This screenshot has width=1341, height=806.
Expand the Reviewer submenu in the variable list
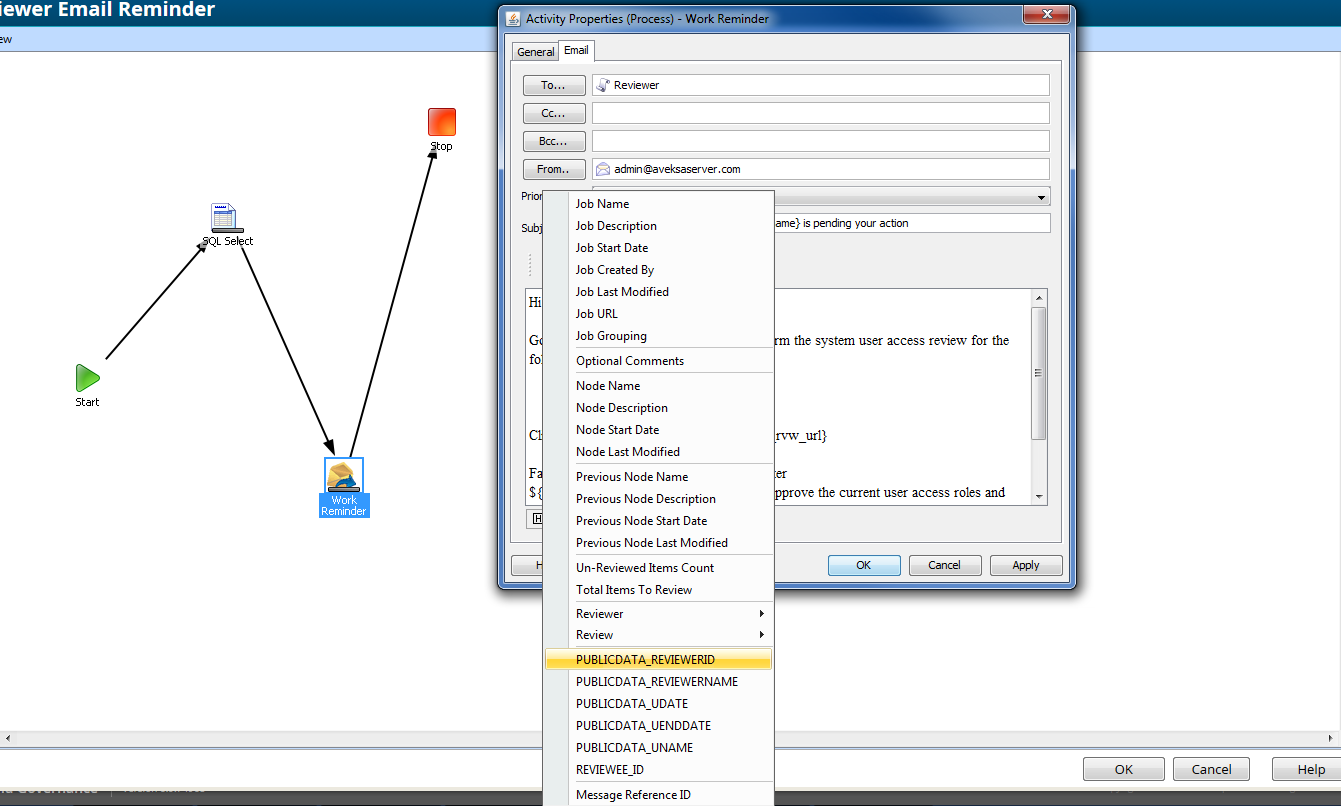click(x=761, y=613)
